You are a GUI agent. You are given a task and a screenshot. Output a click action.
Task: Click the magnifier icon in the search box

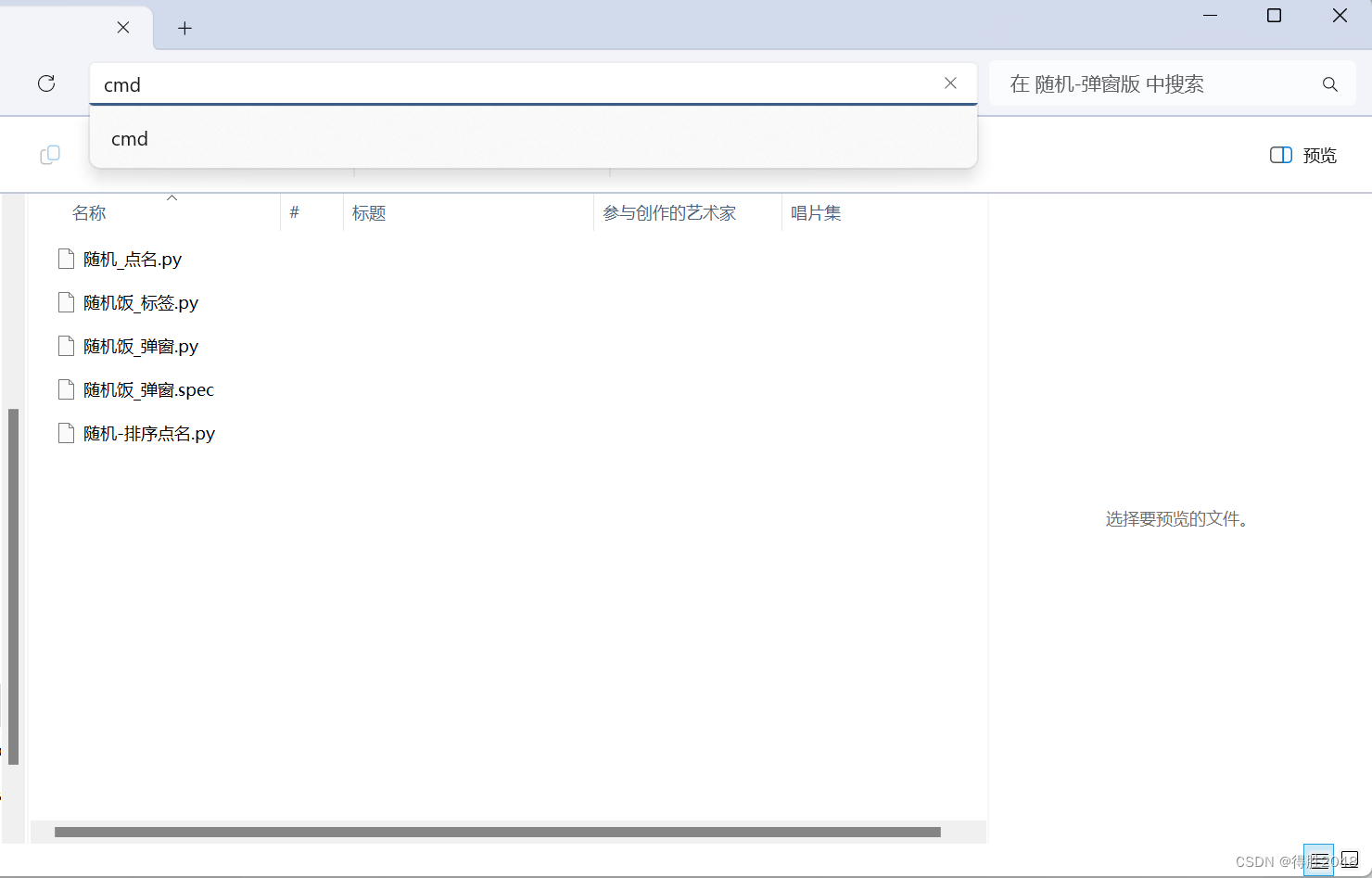pos(1329,83)
